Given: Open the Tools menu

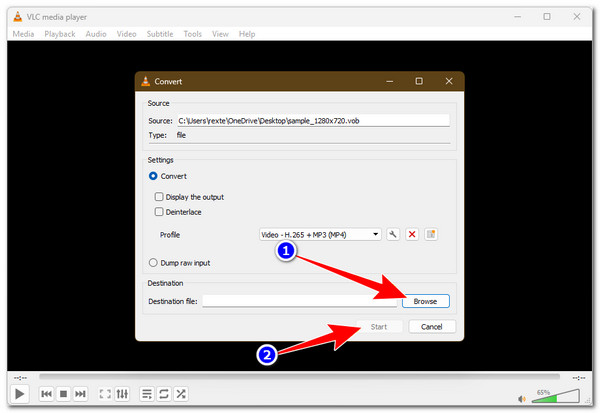Looking at the screenshot, I should coord(192,34).
